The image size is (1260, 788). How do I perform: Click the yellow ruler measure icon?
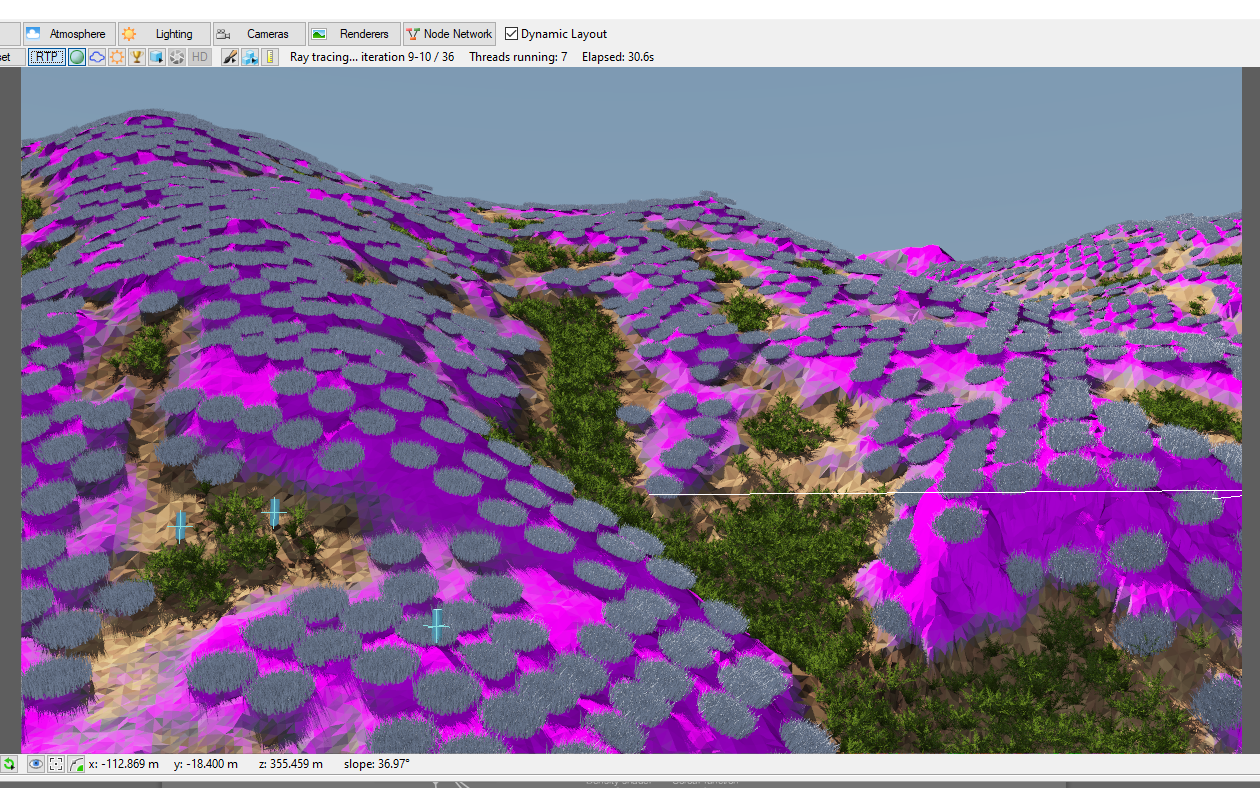269,57
